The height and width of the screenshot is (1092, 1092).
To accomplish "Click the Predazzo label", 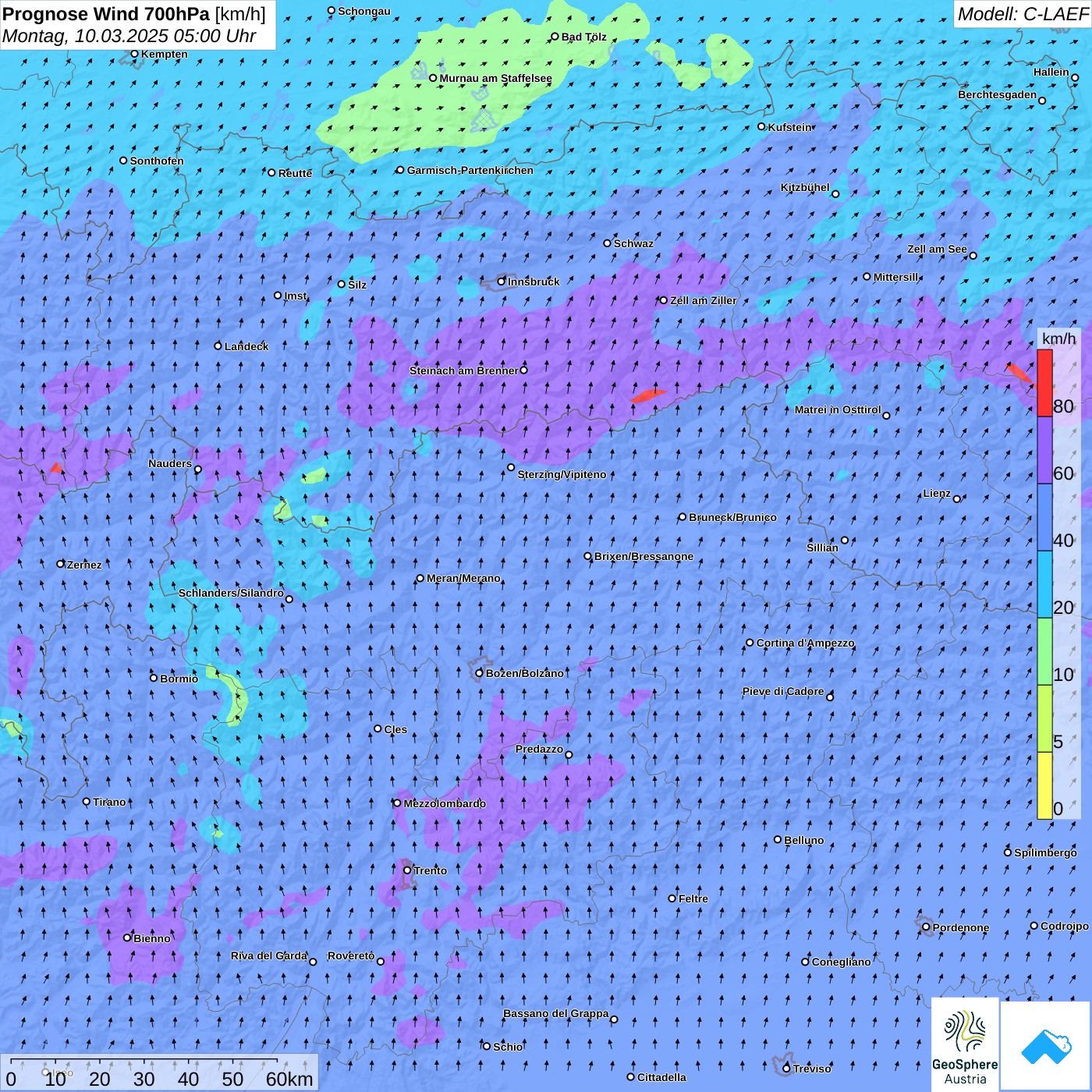I will 539,749.
